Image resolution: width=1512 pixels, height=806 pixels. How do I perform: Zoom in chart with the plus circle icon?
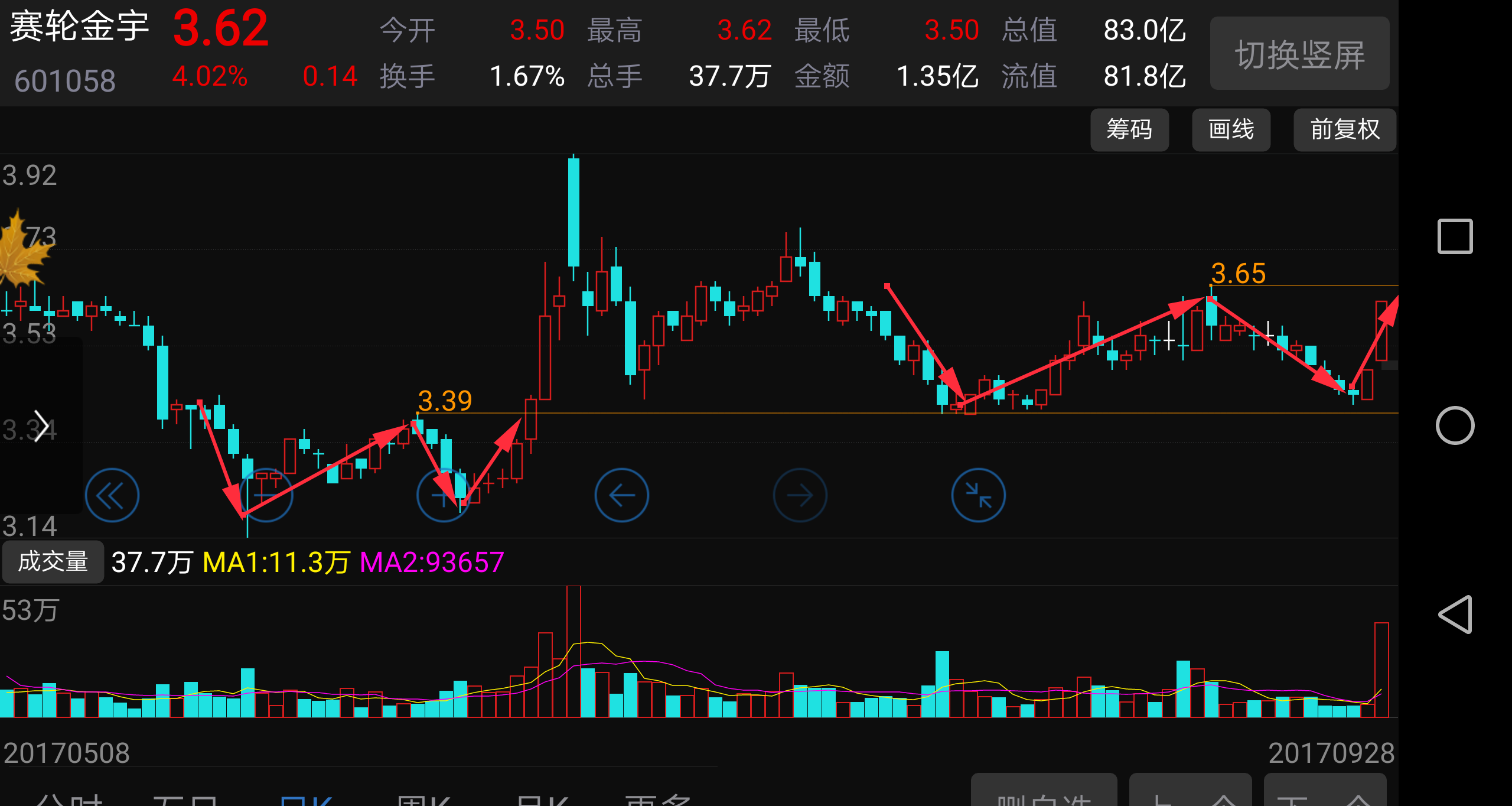pyautogui.click(x=443, y=495)
